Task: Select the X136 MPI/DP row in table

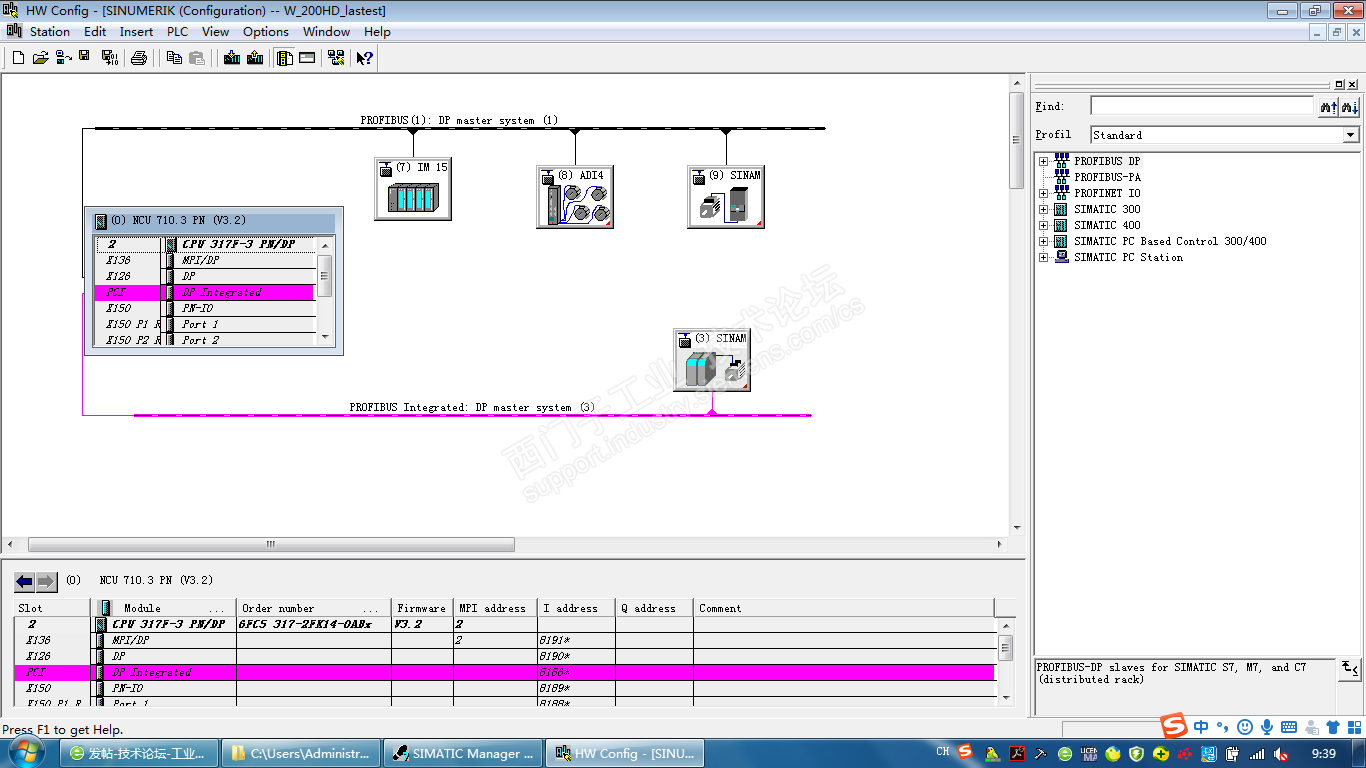Action: 506,640
